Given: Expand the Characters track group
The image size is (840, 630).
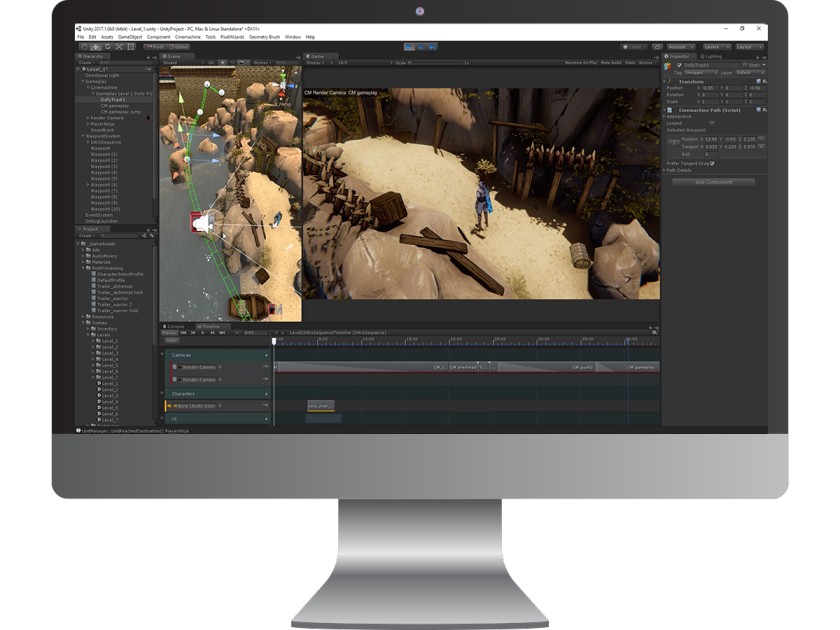Looking at the screenshot, I should point(163,394).
